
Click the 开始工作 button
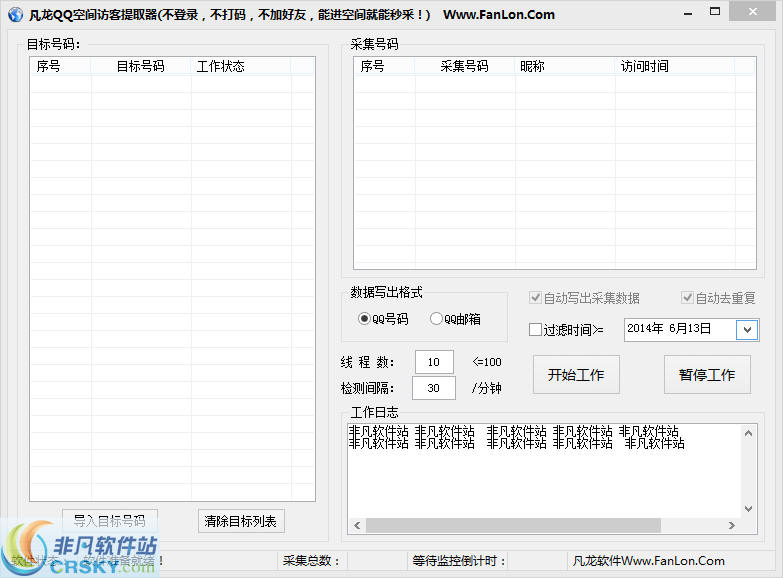pyautogui.click(x=576, y=375)
